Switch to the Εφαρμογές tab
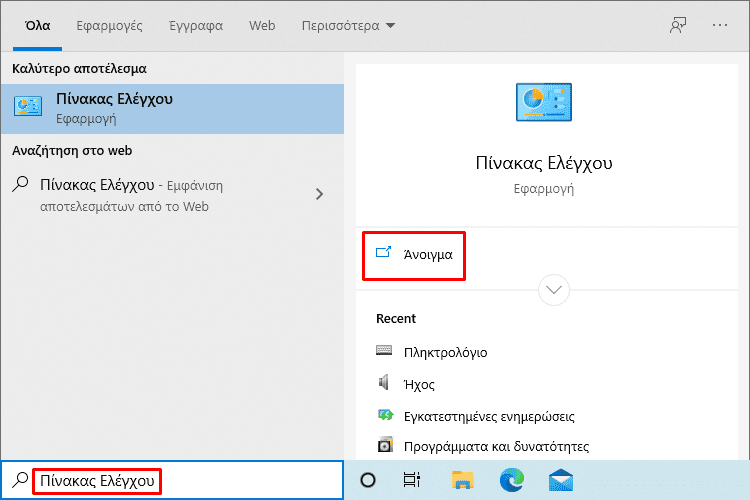 (x=110, y=26)
